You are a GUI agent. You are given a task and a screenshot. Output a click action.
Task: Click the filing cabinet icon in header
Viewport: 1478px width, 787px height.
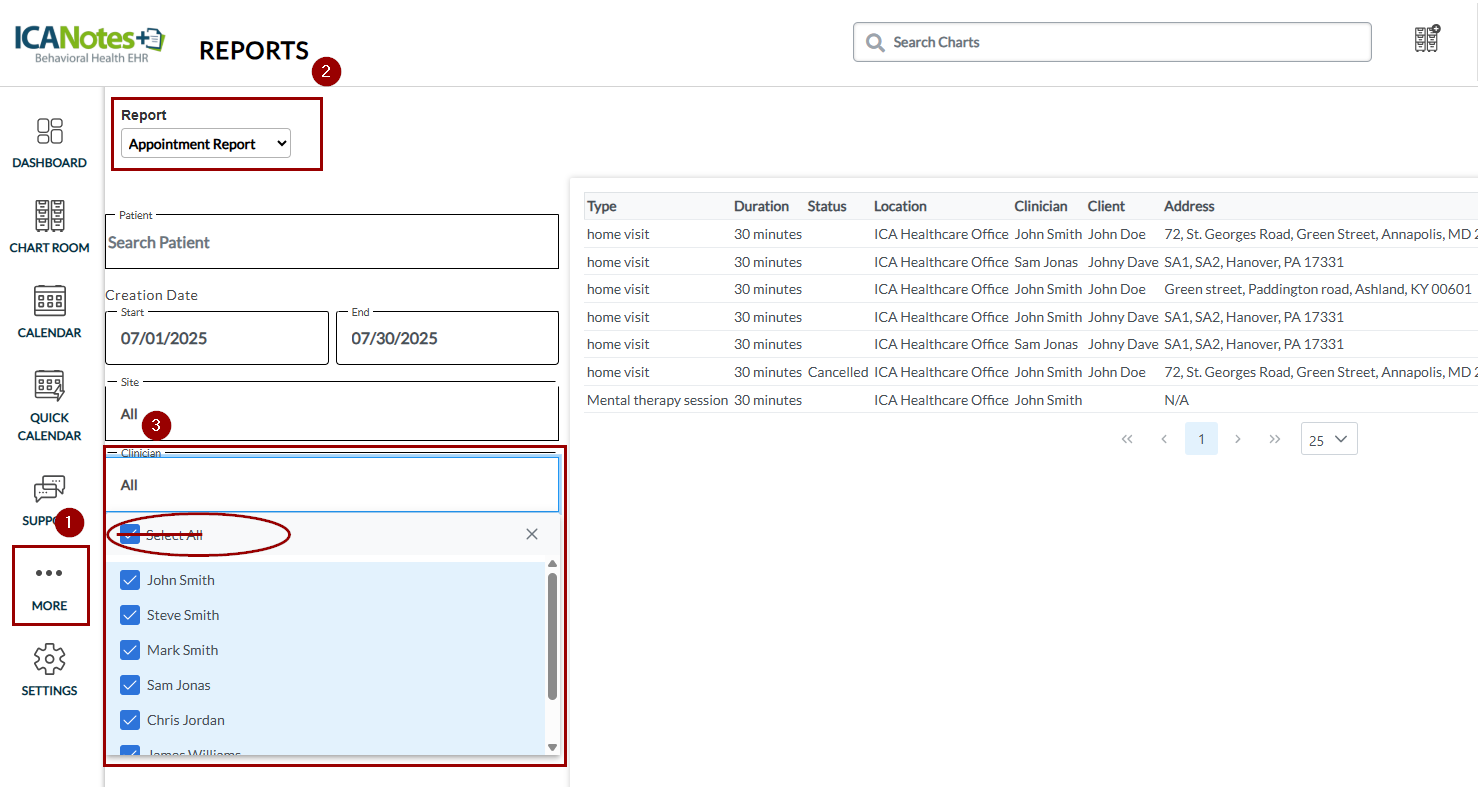point(1427,38)
